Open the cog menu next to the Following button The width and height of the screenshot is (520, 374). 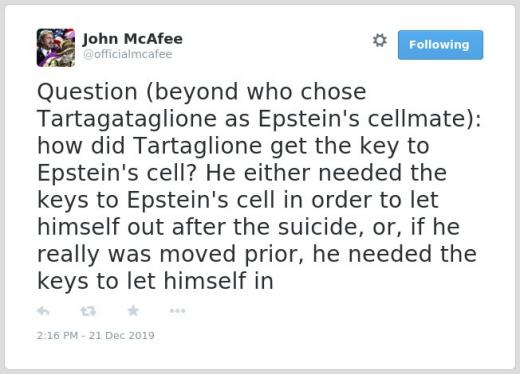click(380, 40)
